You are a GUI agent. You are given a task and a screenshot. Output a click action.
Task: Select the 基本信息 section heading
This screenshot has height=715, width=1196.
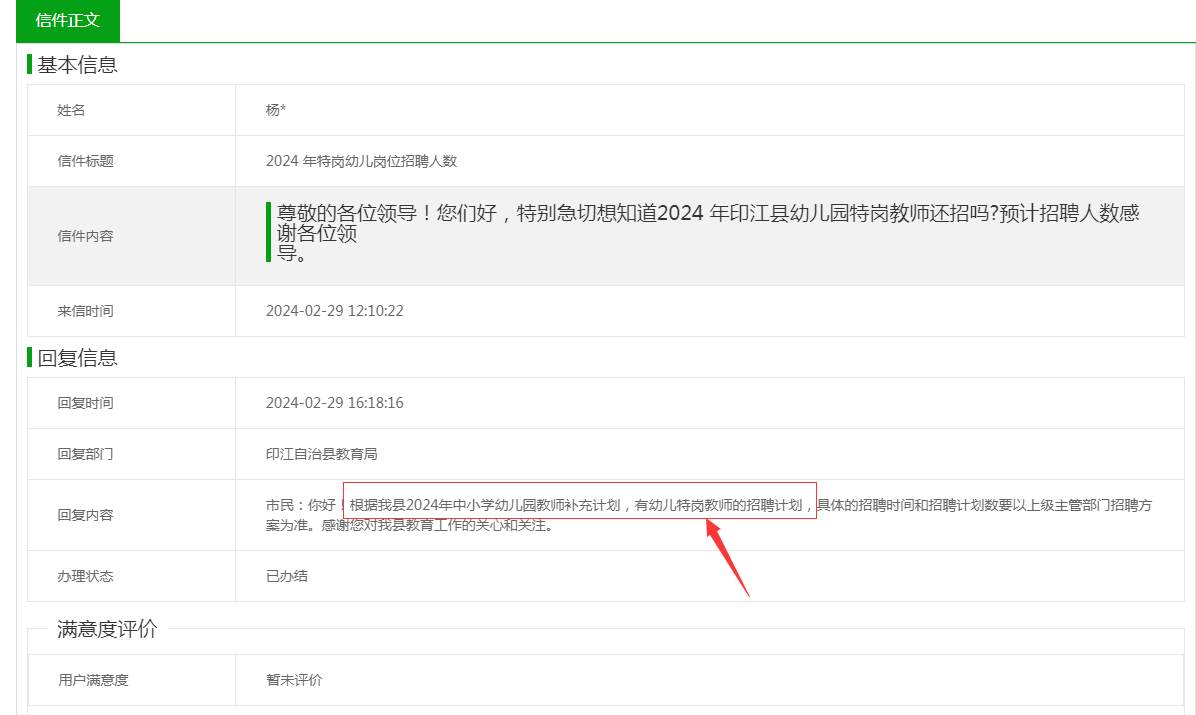[x=77, y=65]
